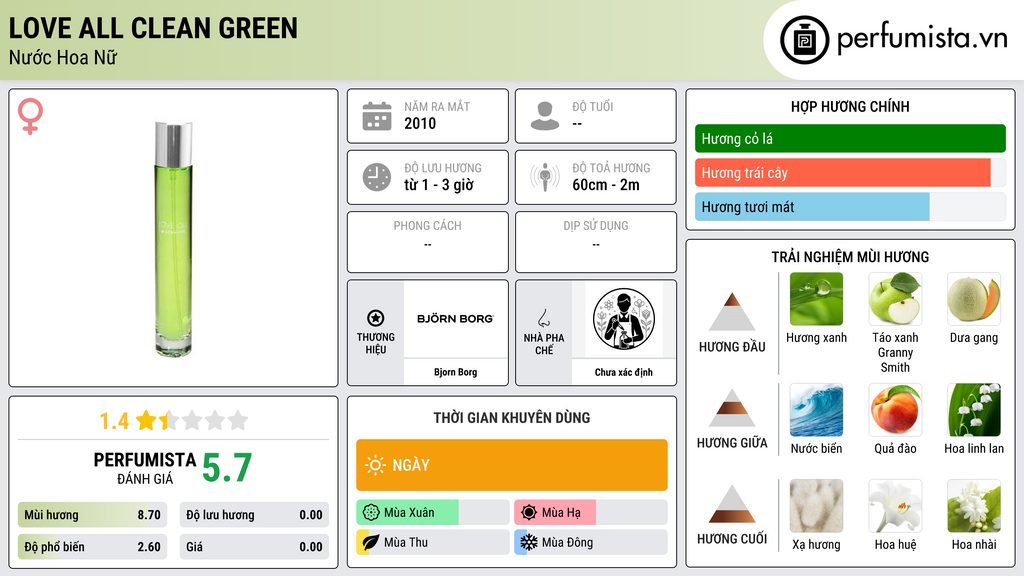
Task: Click the green perfume bottle product image
Action: (x=174, y=238)
